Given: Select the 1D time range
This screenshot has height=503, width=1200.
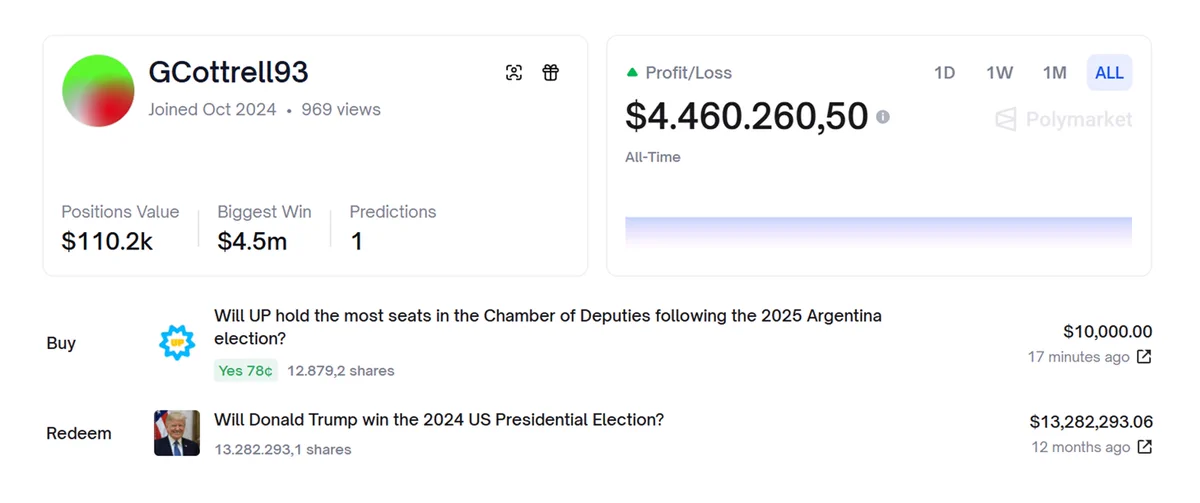Looking at the screenshot, I should point(944,73).
